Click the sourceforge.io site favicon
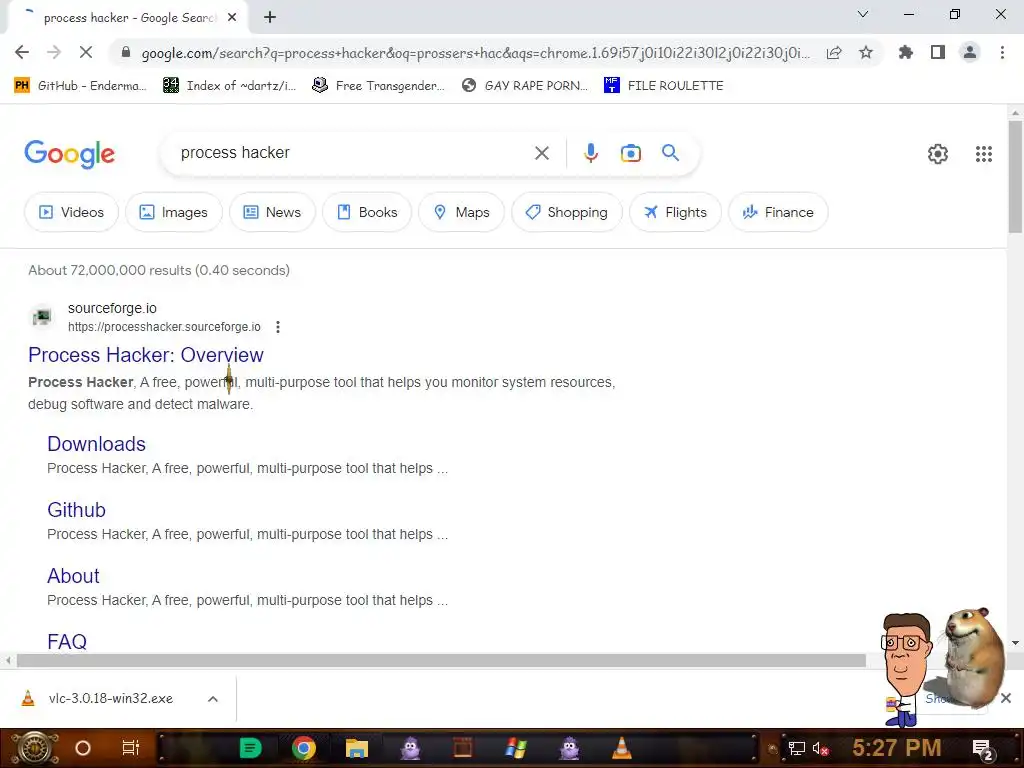The height and width of the screenshot is (768, 1024). [42, 317]
